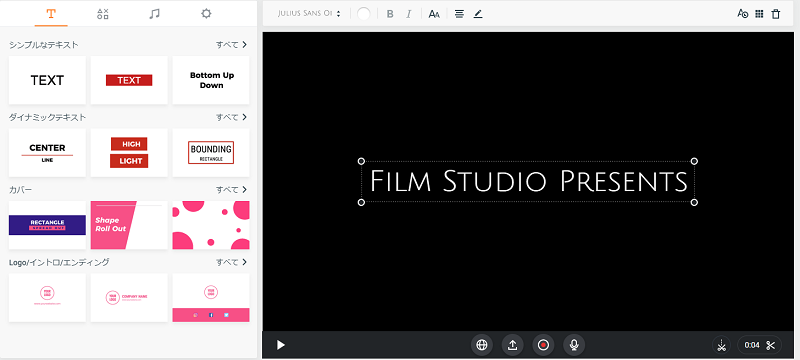Image resolution: width=800 pixels, height=360 pixels.
Task: Expand all シンプルなテキスト templates
Action: [232, 45]
